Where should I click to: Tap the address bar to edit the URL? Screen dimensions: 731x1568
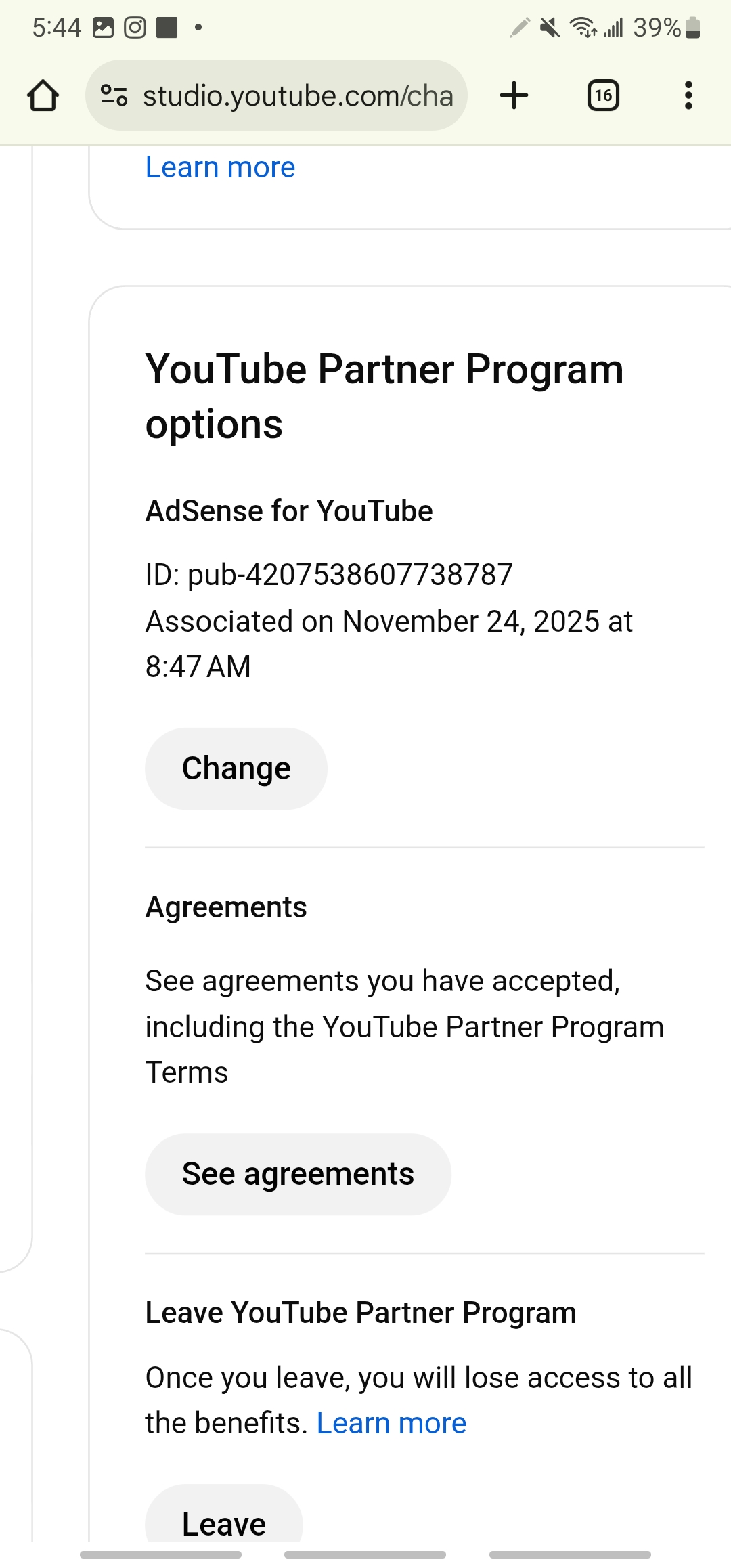pos(298,95)
